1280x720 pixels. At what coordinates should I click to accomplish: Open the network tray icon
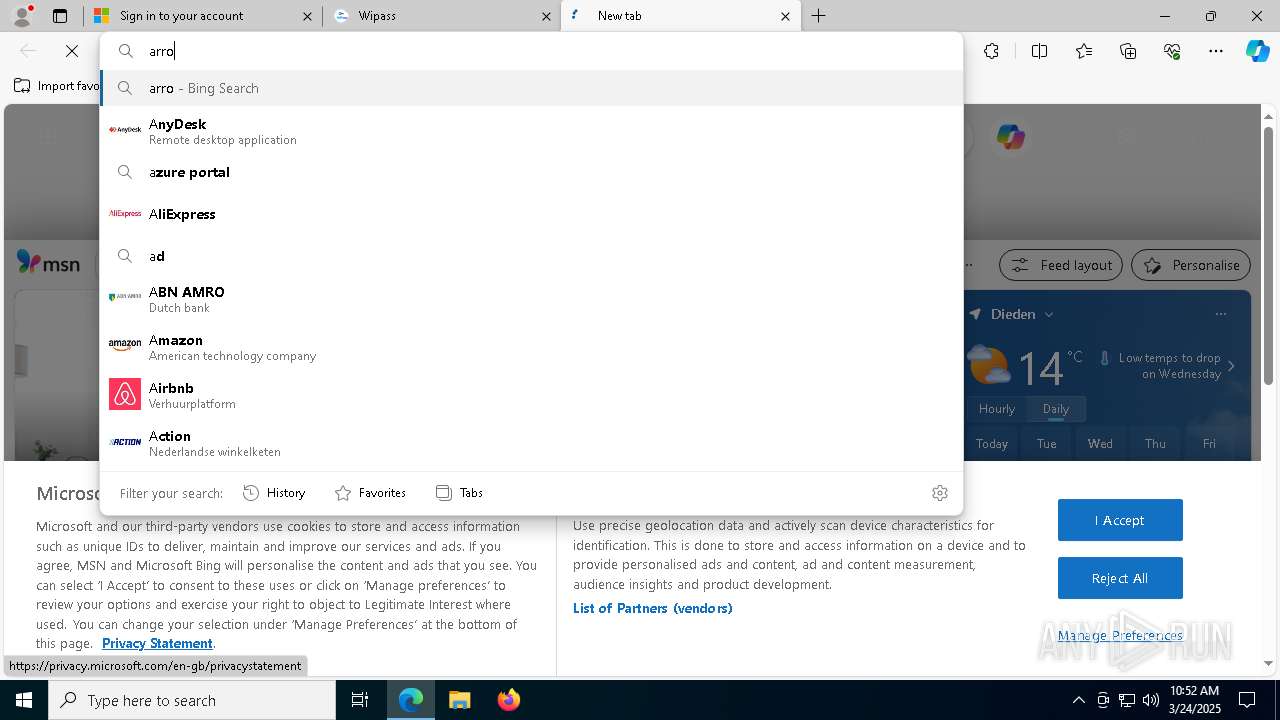pos(1127,700)
